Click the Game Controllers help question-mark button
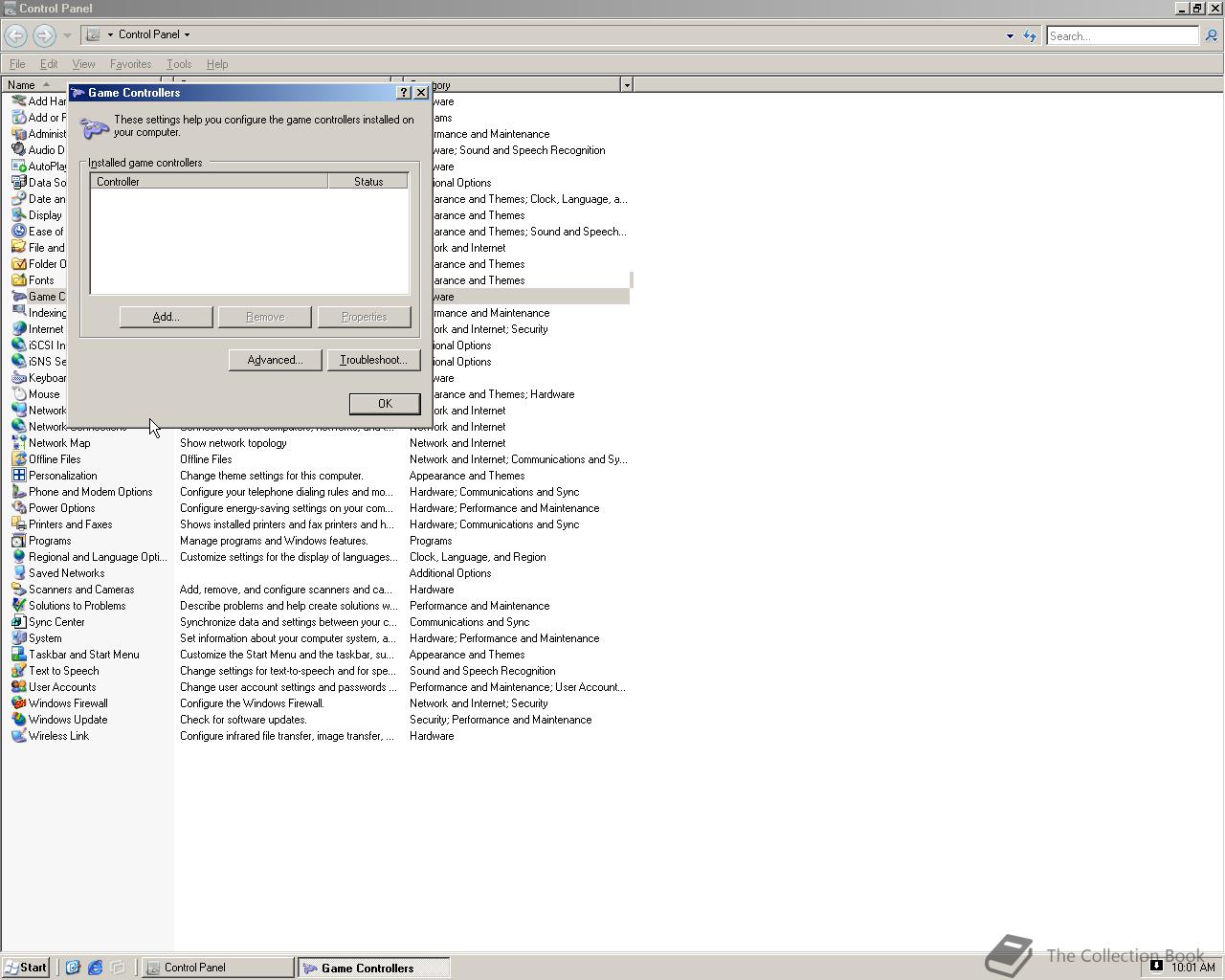Image resolution: width=1225 pixels, height=980 pixels. pyautogui.click(x=404, y=93)
